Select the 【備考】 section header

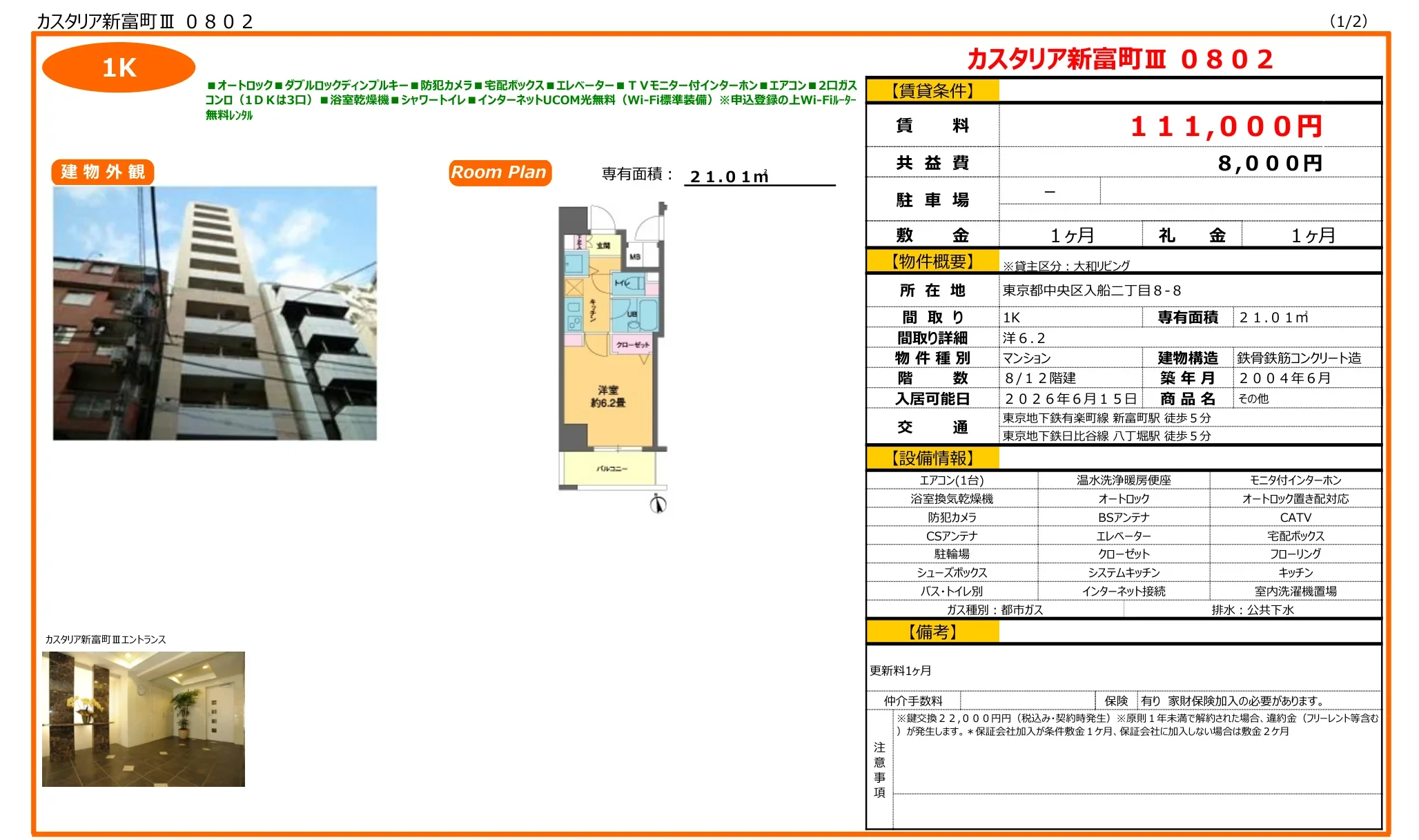click(932, 632)
